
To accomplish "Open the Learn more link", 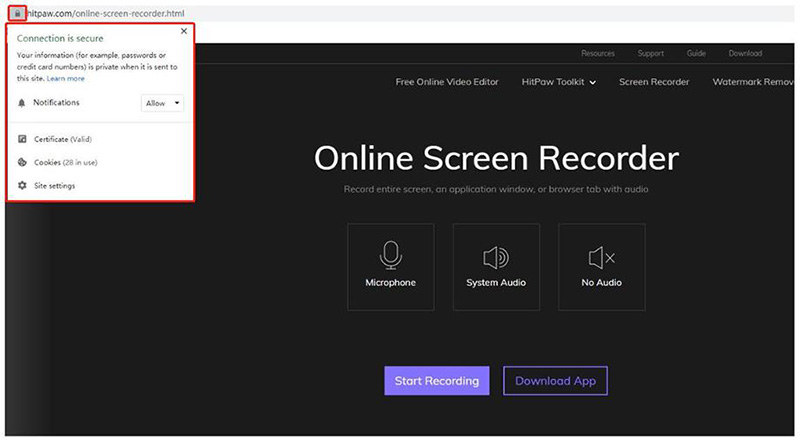I will tap(65, 79).
